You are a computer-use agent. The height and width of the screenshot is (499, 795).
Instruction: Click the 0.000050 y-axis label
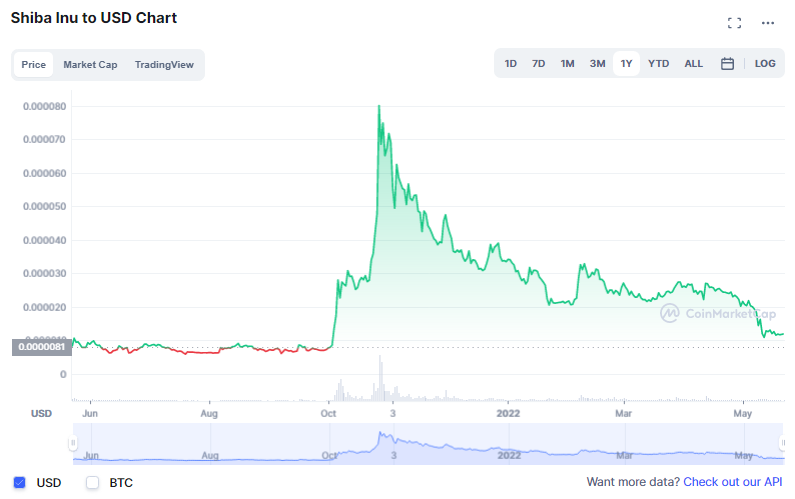[44, 206]
